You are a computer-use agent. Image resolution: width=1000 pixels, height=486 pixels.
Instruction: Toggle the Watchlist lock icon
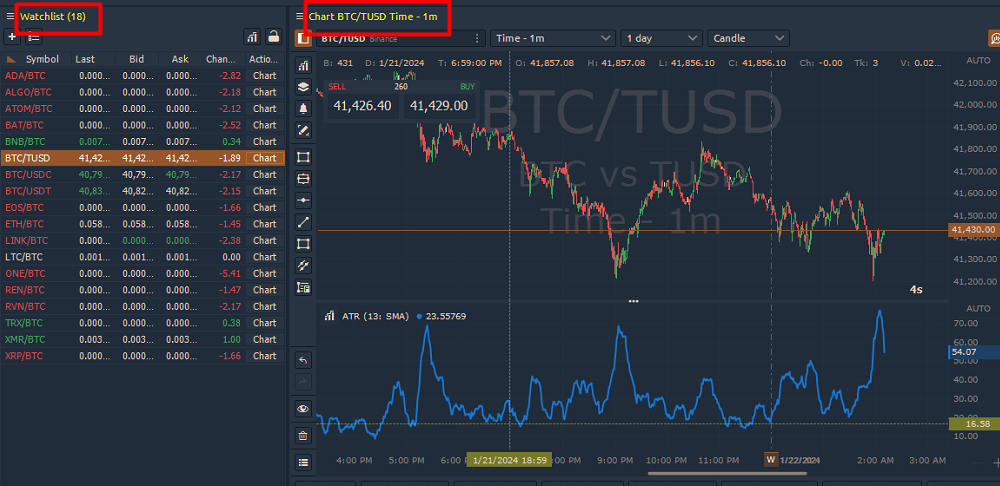(x=273, y=37)
